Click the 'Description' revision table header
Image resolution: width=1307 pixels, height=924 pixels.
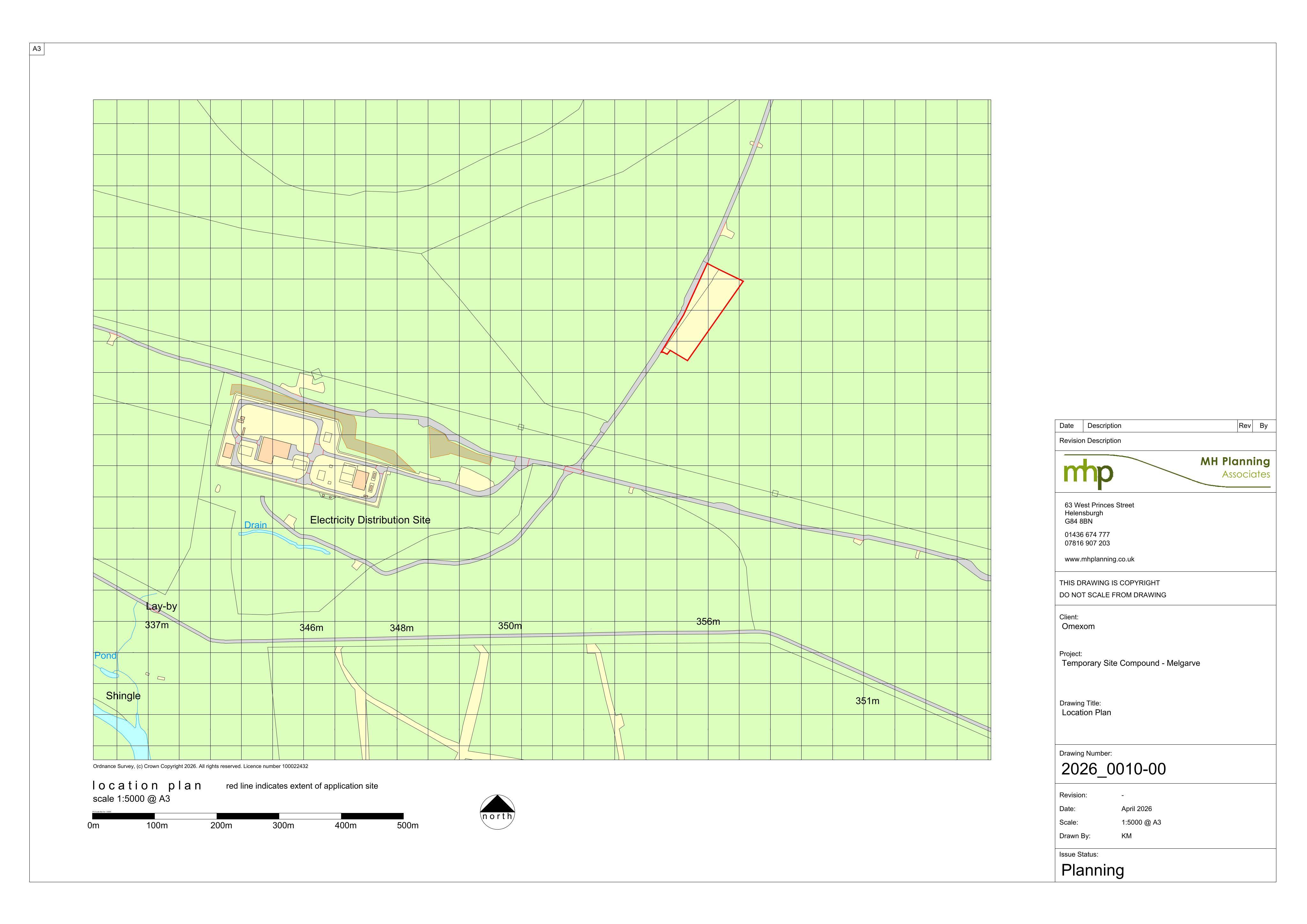pyautogui.click(x=1104, y=426)
